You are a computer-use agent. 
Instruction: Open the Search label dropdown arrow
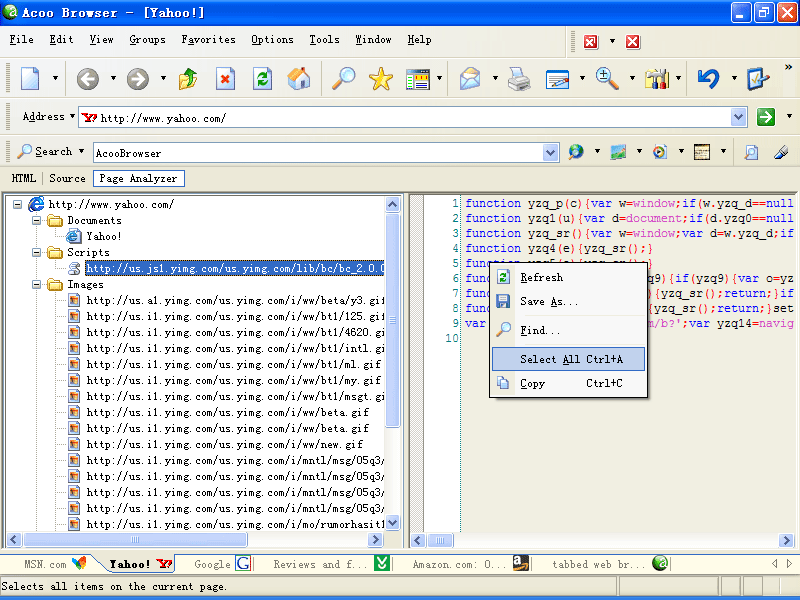81,151
